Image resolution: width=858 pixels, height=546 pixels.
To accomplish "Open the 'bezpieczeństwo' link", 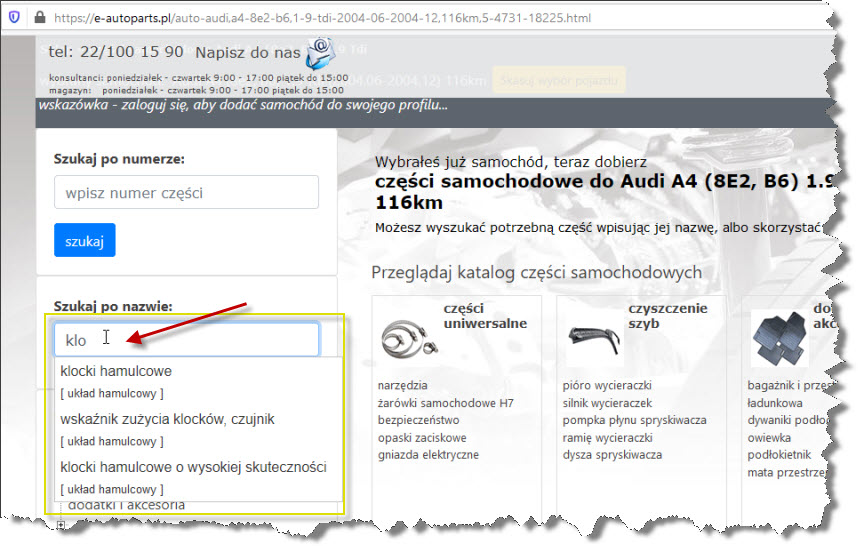I will [419, 420].
